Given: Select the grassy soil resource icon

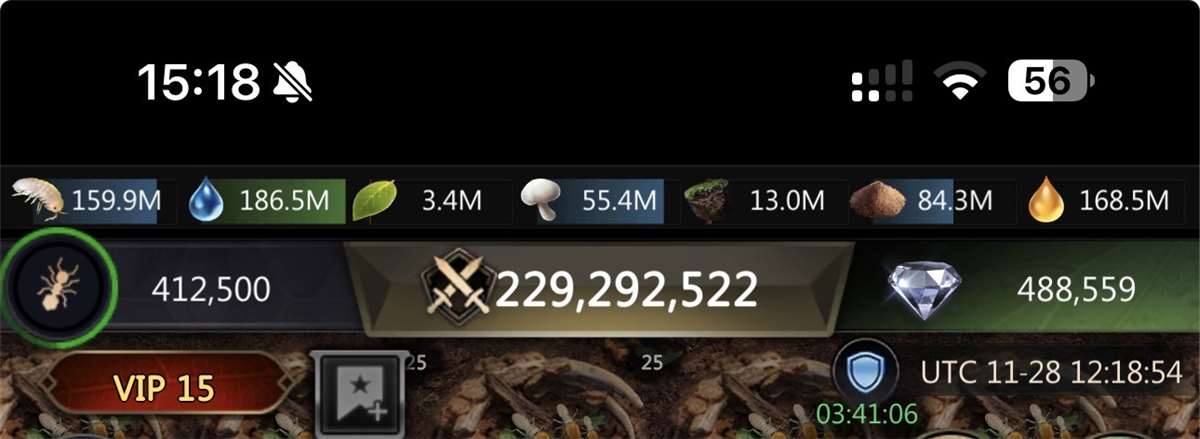Looking at the screenshot, I should [x=707, y=201].
